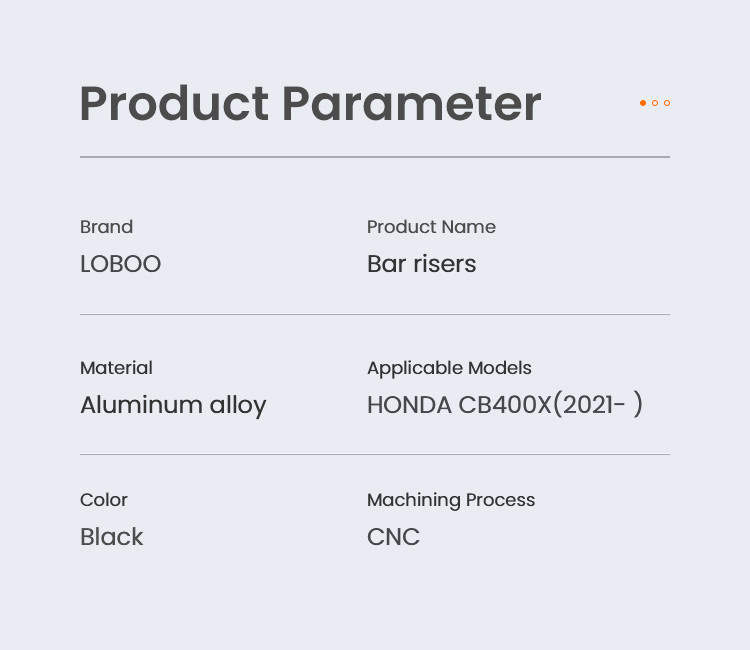Click the Material label
The image size is (750, 650).
pos(116,368)
